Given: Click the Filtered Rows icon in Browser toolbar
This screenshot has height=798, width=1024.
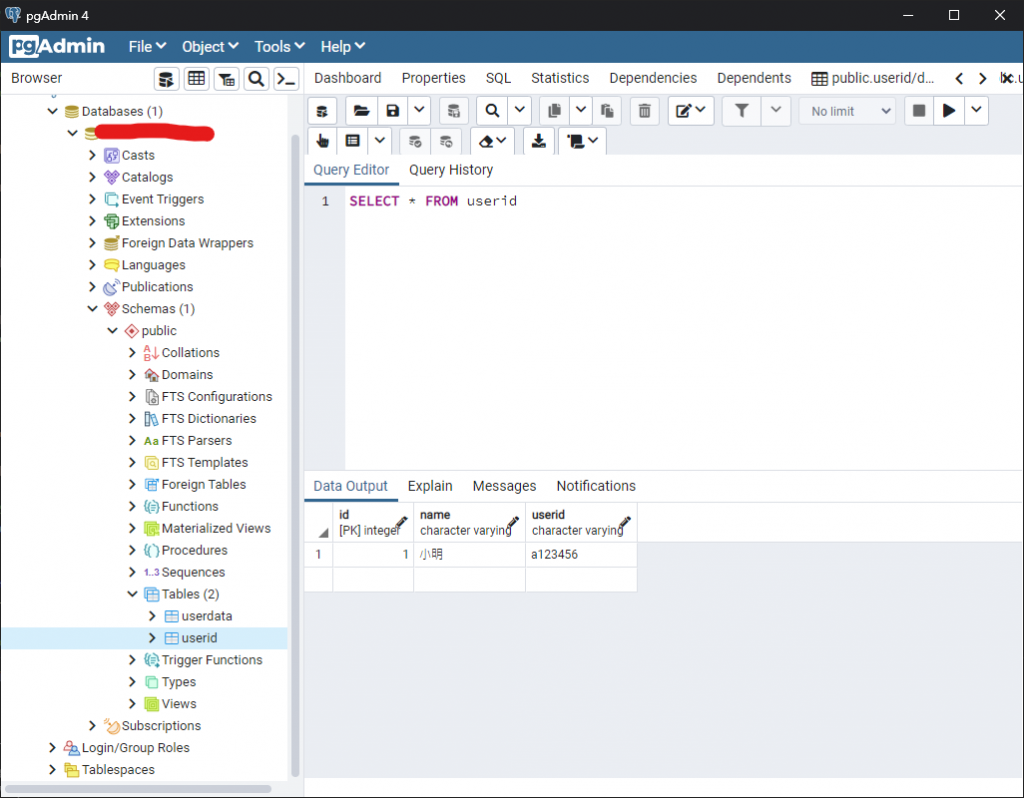Looking at the screenshot, I should [226, 79].
